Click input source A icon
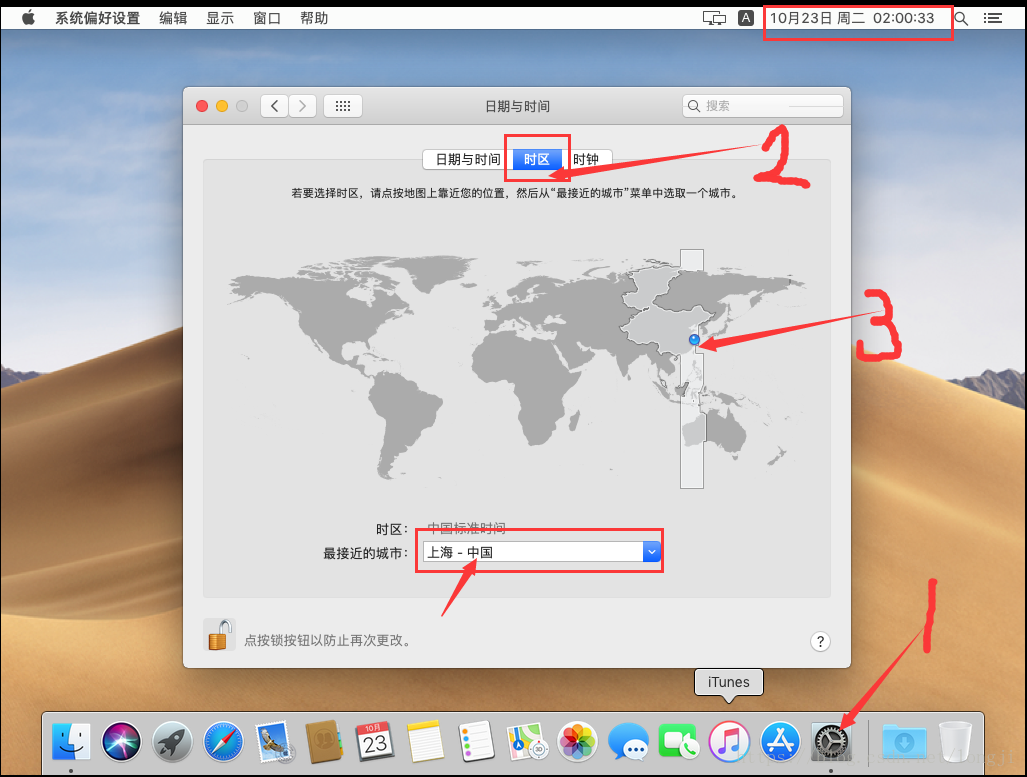Screen dimensions: 1027x777 tap(746, 18)
